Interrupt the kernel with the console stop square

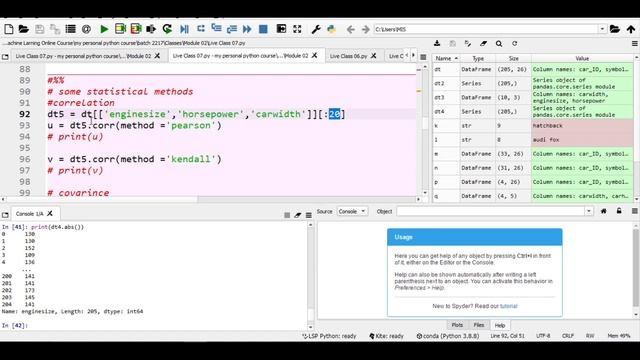tap(287, 215)
